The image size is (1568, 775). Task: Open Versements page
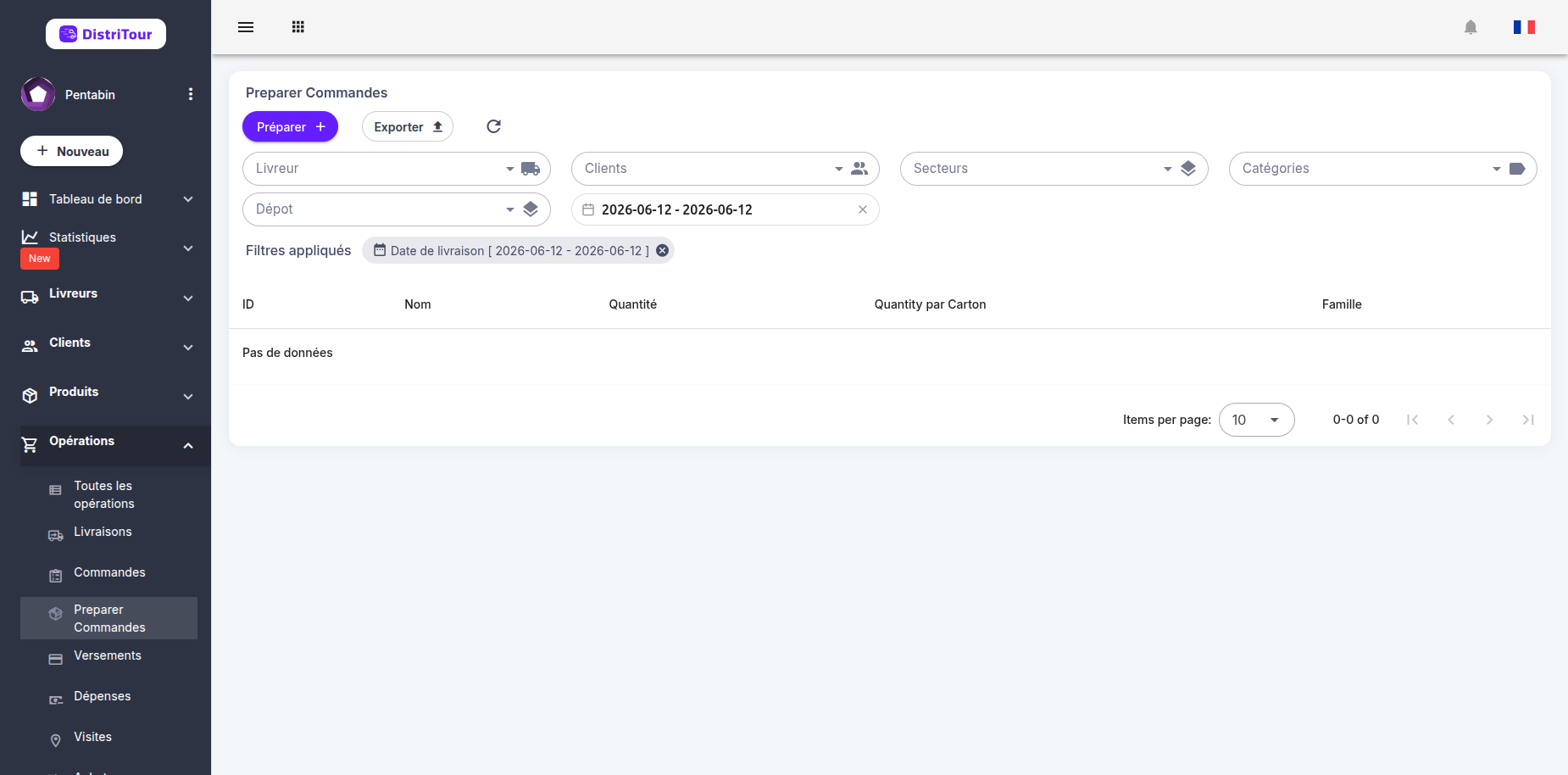point(108,656)
